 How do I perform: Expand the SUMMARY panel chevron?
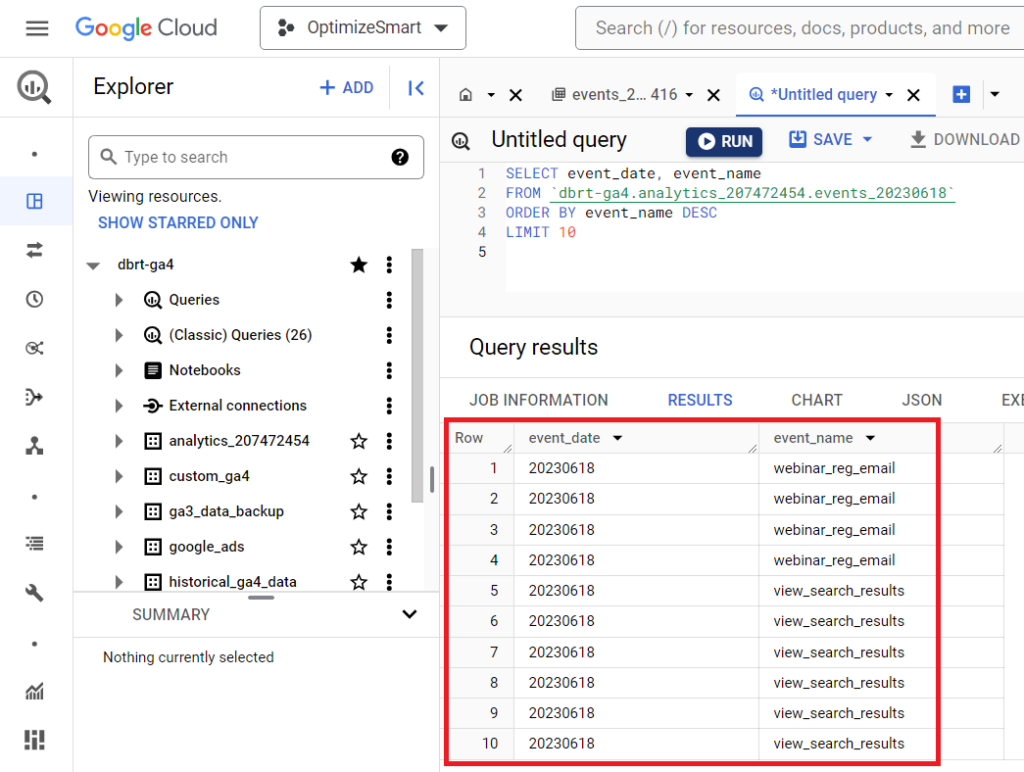408,614
